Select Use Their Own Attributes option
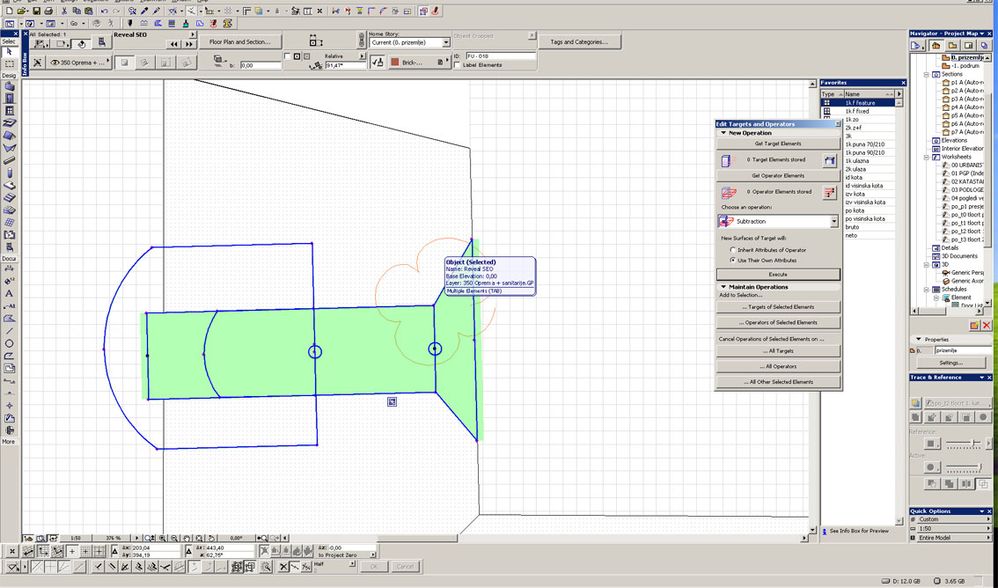The image size is (998, 588). (732, 259)
